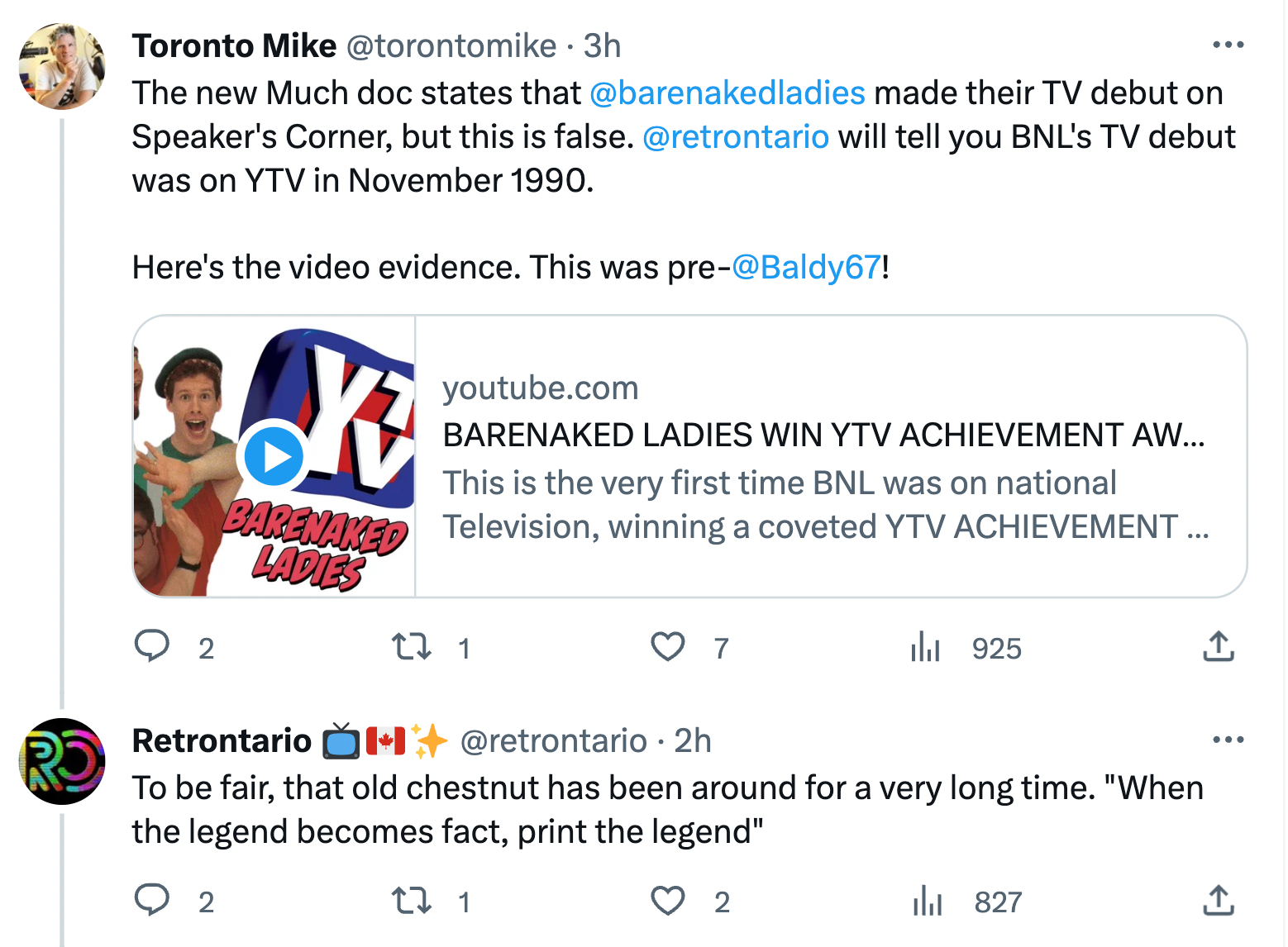Reply to Retrontario's tweet
This screenshot has height=947, width=1288.
click(x=153, y=901)
